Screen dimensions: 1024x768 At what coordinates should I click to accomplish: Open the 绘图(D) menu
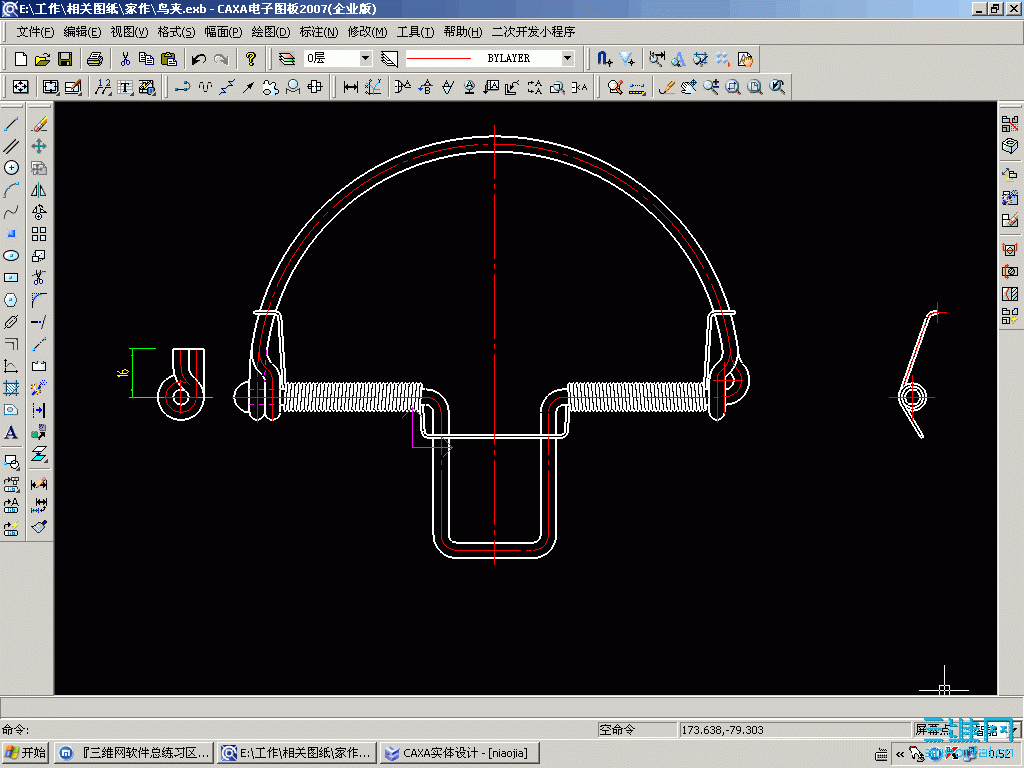point(269,32)
